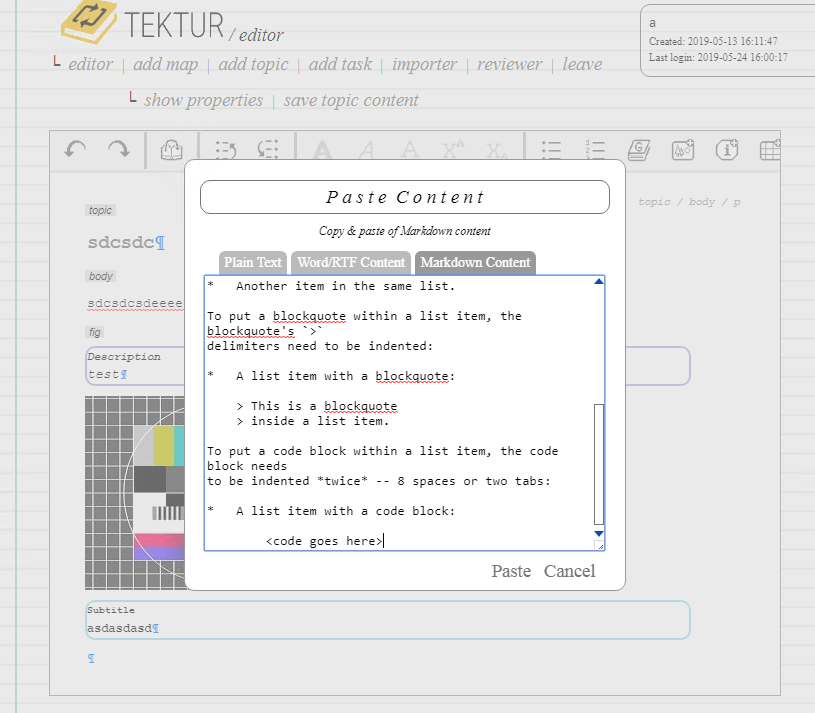Switch to the Word/RTF Content tab

coord(351,262)
